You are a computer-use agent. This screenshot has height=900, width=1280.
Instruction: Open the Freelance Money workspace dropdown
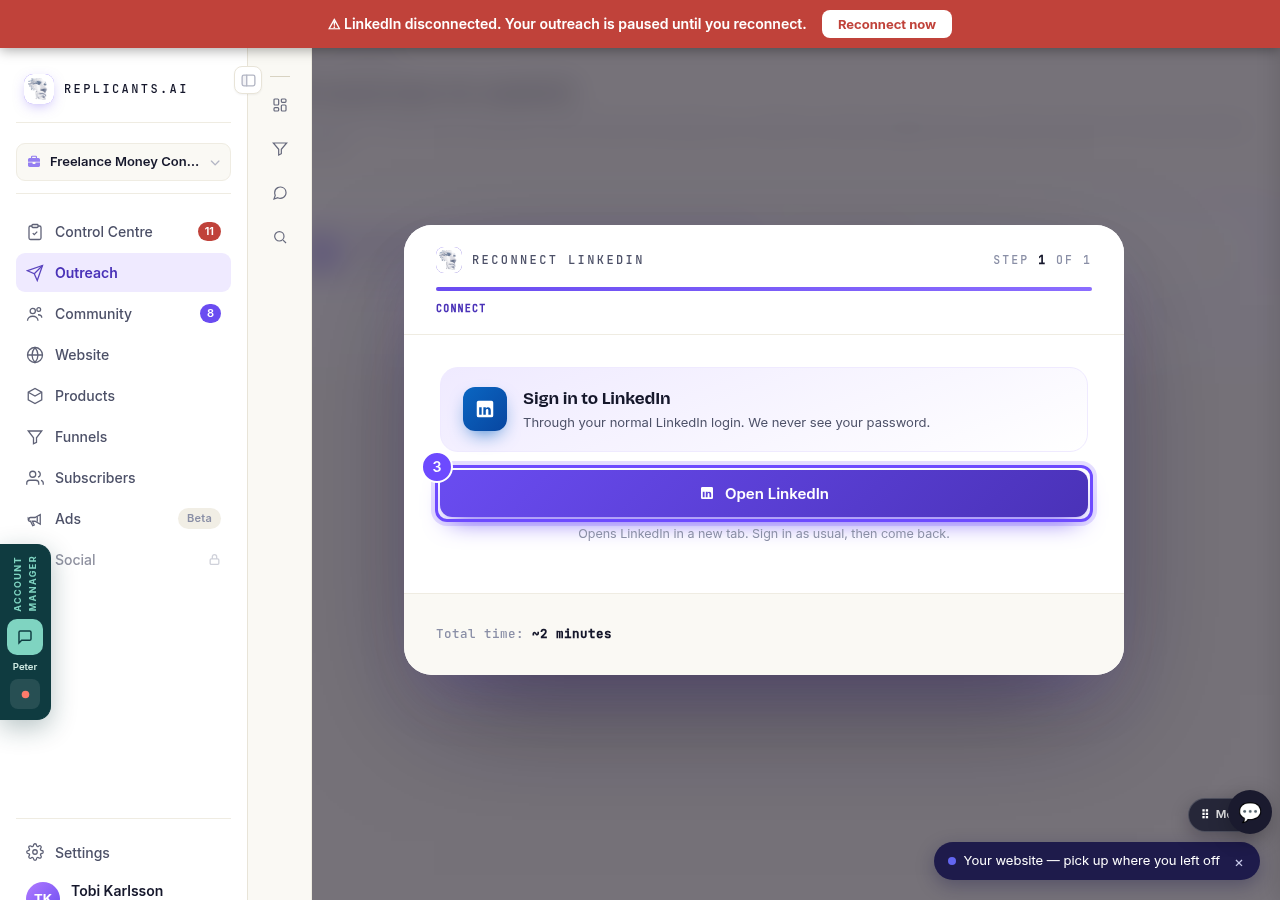123,162
